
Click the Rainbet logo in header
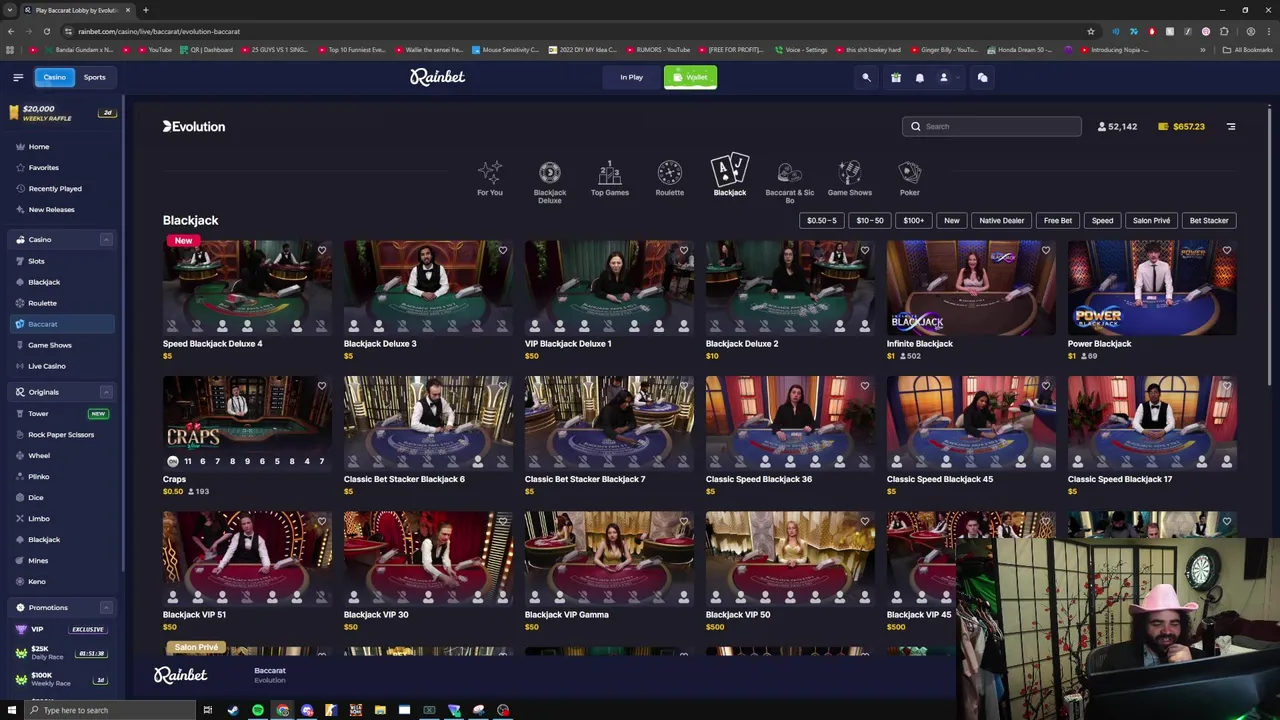pyautogui.click(x=437, y=77)
